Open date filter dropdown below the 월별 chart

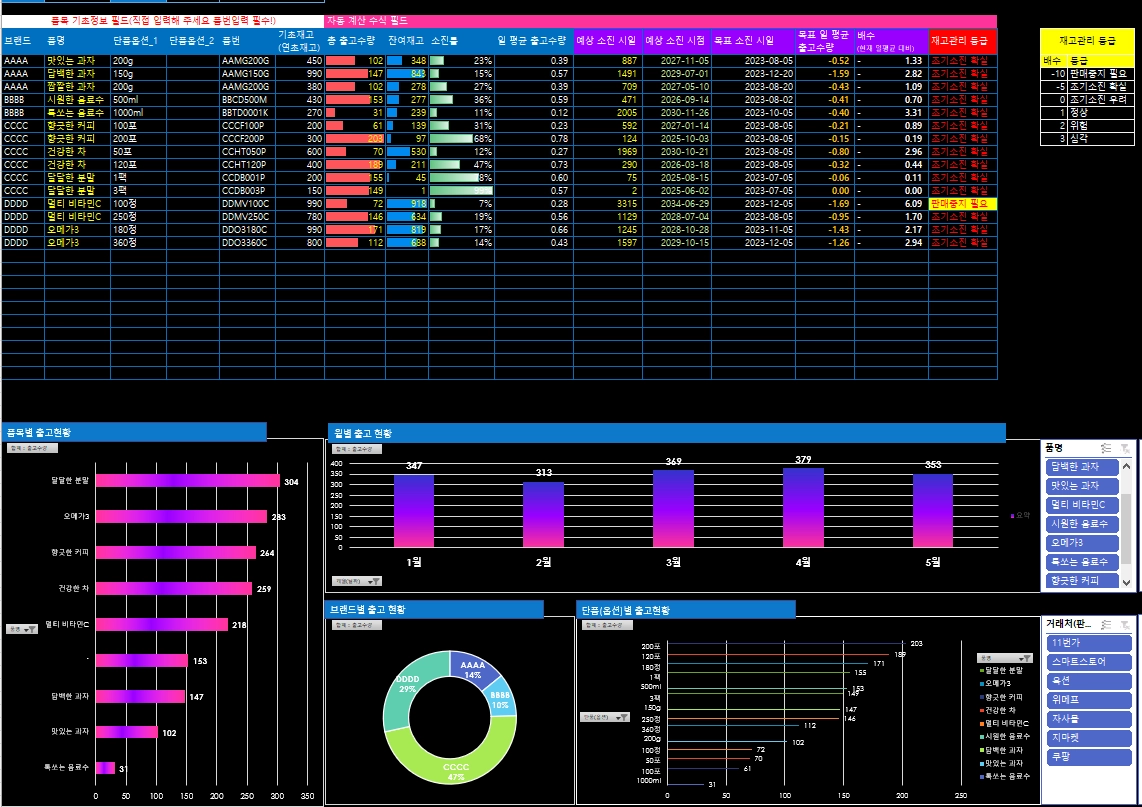coord(357,581)
